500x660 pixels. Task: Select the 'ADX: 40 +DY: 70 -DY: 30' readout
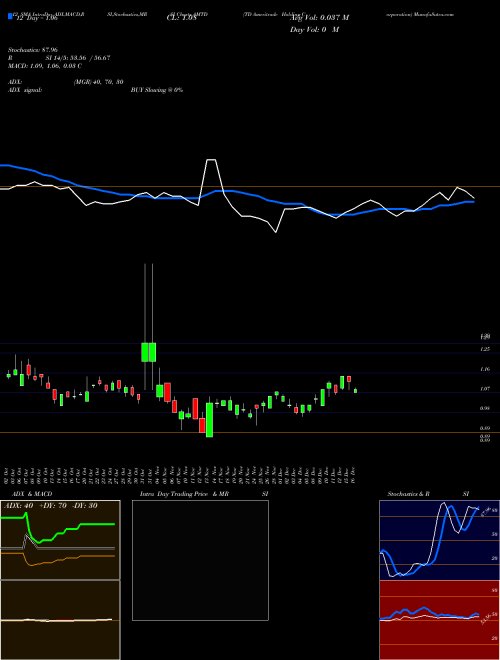(x=51, y=506)
